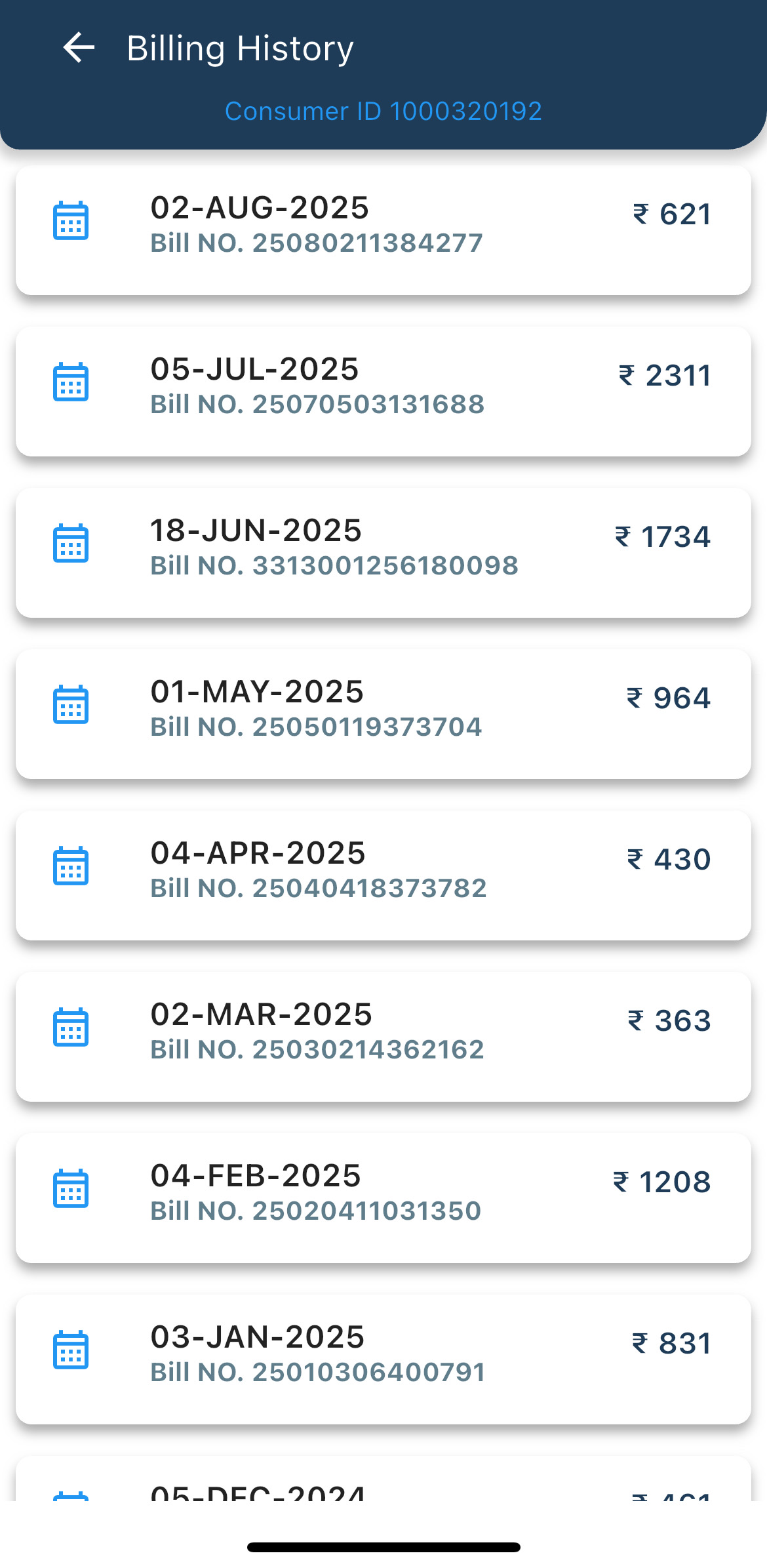Click calendar icon for 03-JAN-2025 bill
This screenshot has width=767, height=1568.
[71, 1350]
